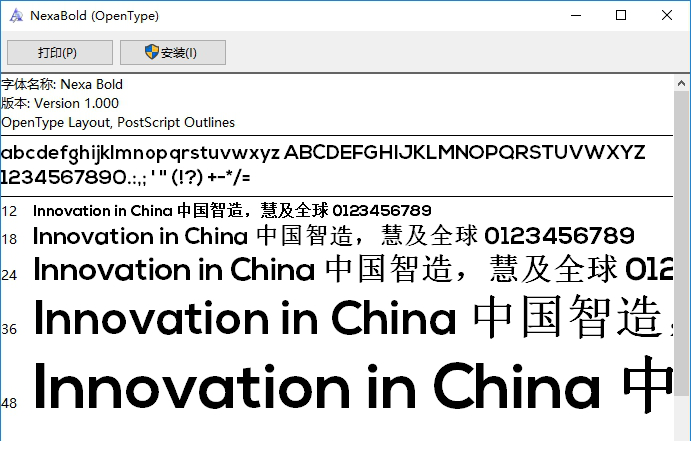
Task: Click the 18-point Innovation in China sample
Action: (334, 236)
